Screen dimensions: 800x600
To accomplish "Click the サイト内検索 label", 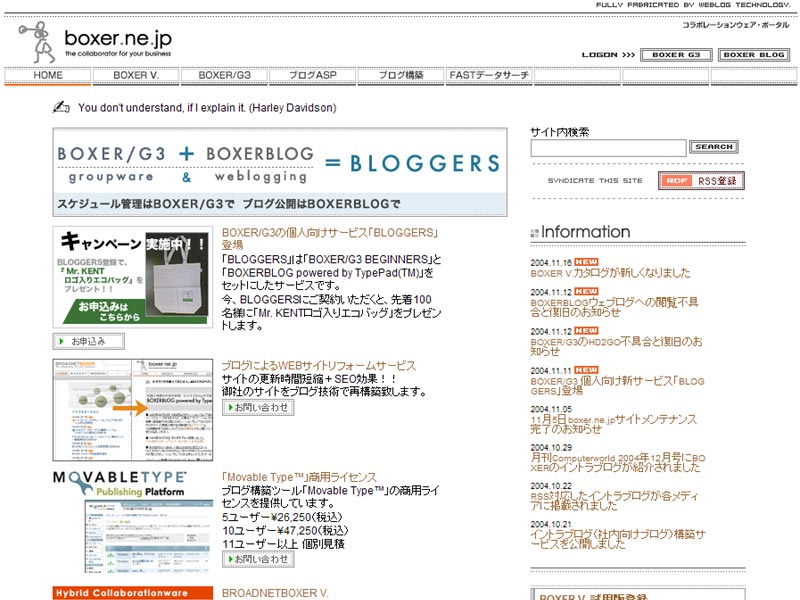I will coord(560,132).
